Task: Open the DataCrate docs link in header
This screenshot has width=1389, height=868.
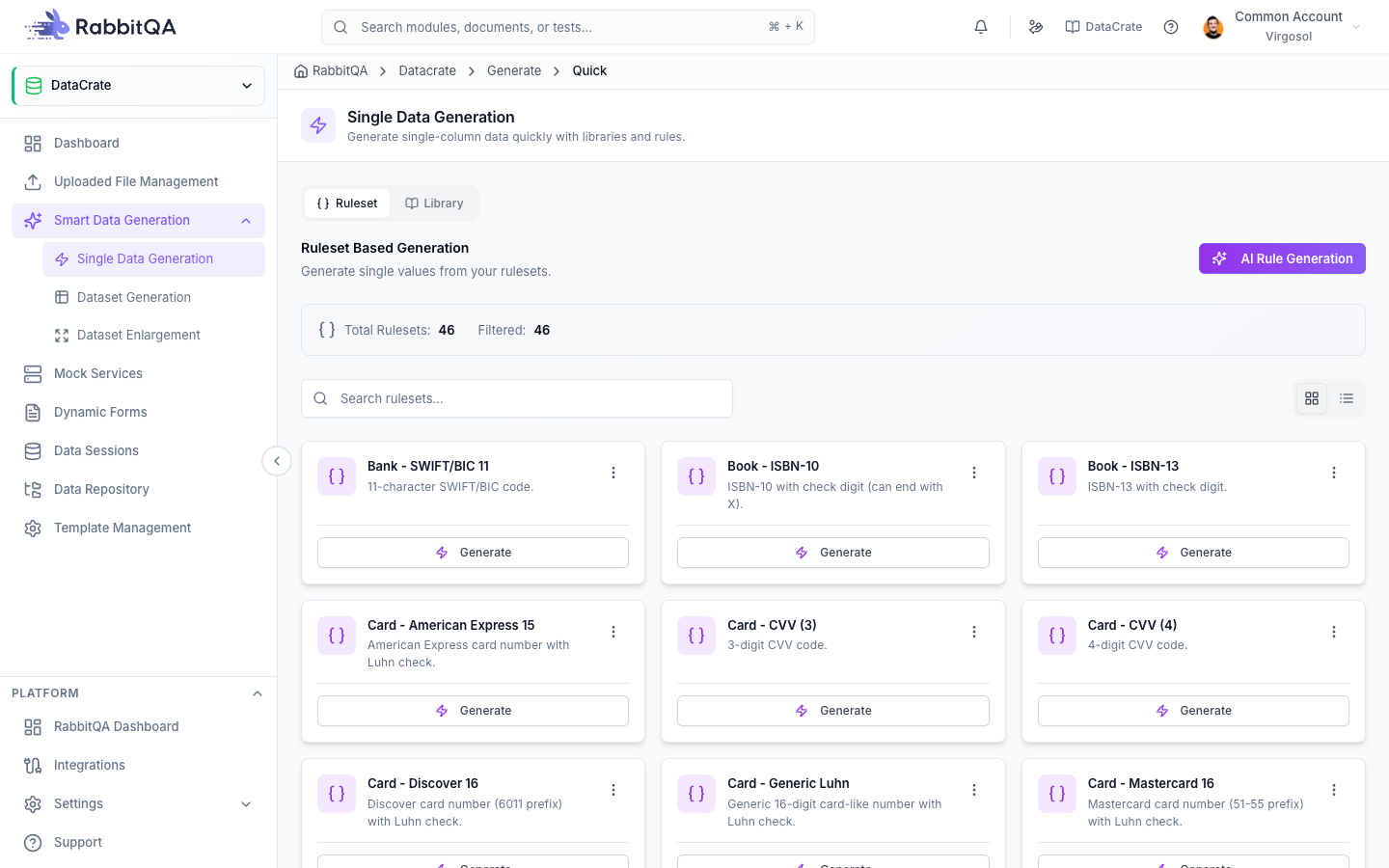Action: click(x=1103, y=27)
